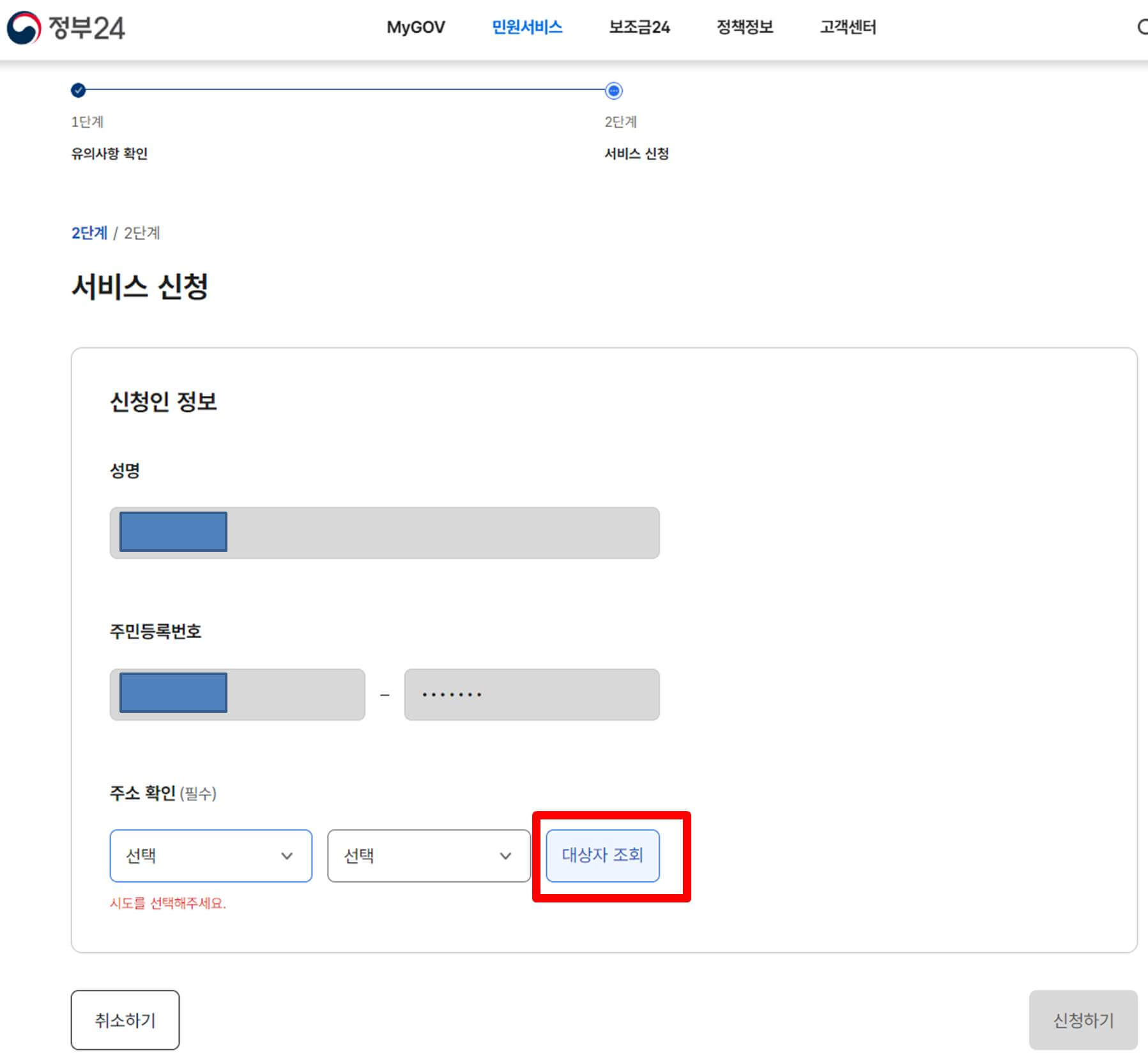1148x1057 pixels.
Task: Click the 주민등록번호 first input field
Action: (x=237, y=694)
